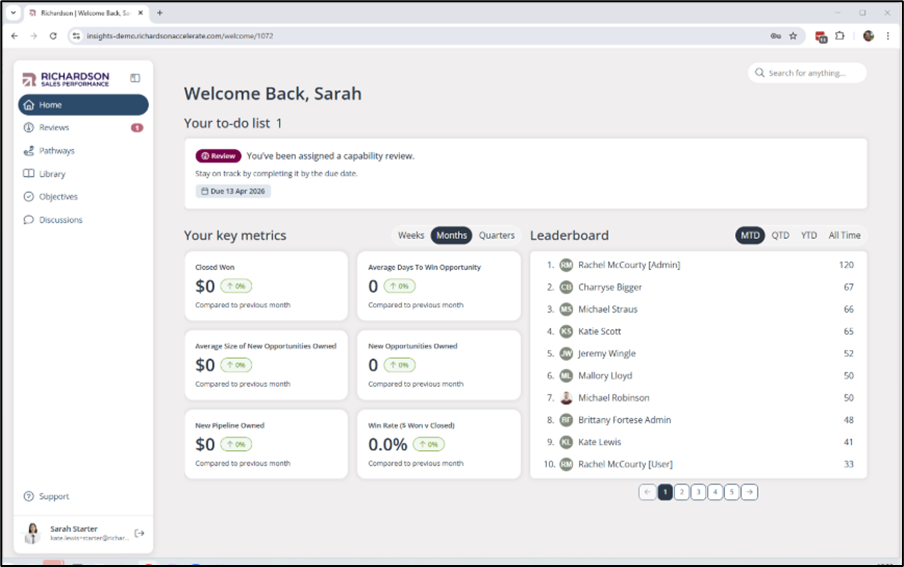Show leaderboard for All Time
904x567 pixels.
(x=844, y=235)
